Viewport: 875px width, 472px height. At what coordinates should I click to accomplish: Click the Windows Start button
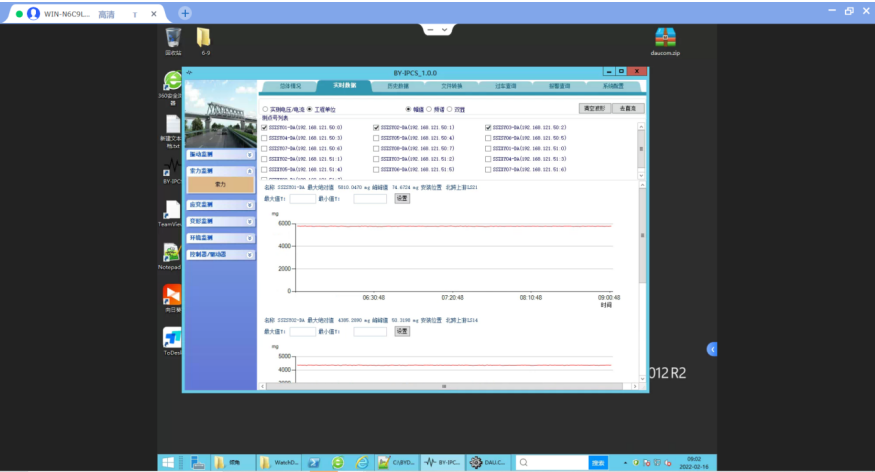(x=168, y=462)
